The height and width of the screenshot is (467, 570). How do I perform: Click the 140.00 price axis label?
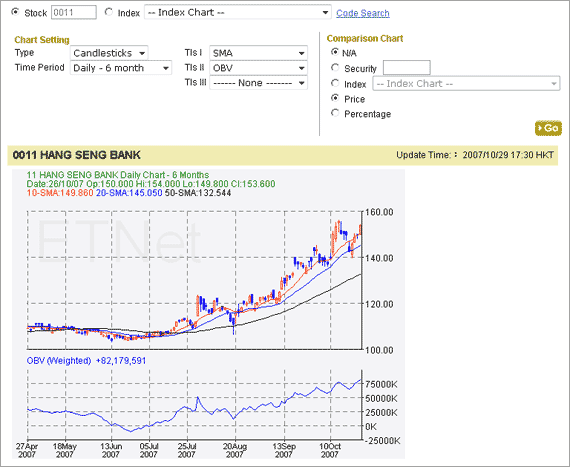(x=379, y=258)
